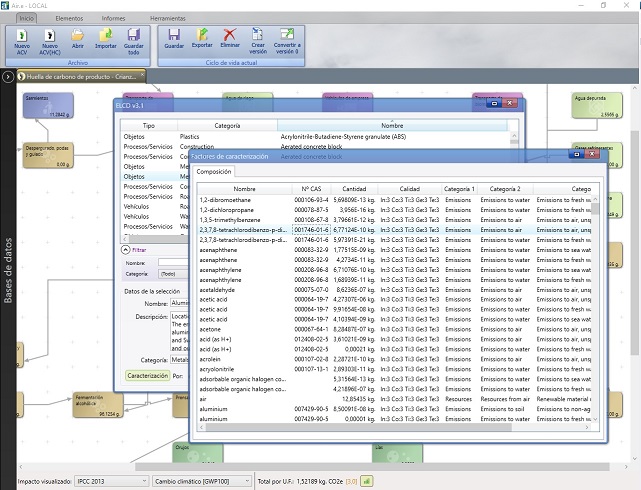Sort by the Nº CAS column header
This screenshot has height=490, width=641.
[x=311, y=188]
